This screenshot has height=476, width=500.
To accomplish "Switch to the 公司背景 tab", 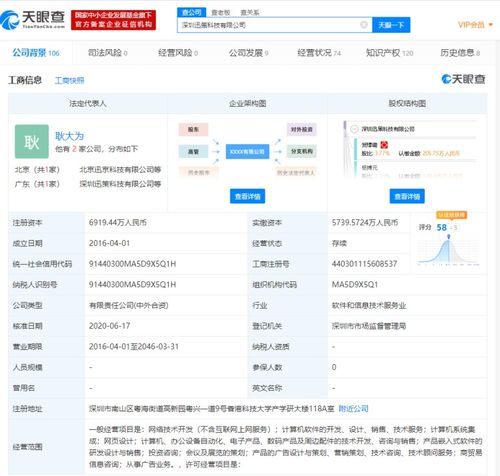I will point(36,53).
